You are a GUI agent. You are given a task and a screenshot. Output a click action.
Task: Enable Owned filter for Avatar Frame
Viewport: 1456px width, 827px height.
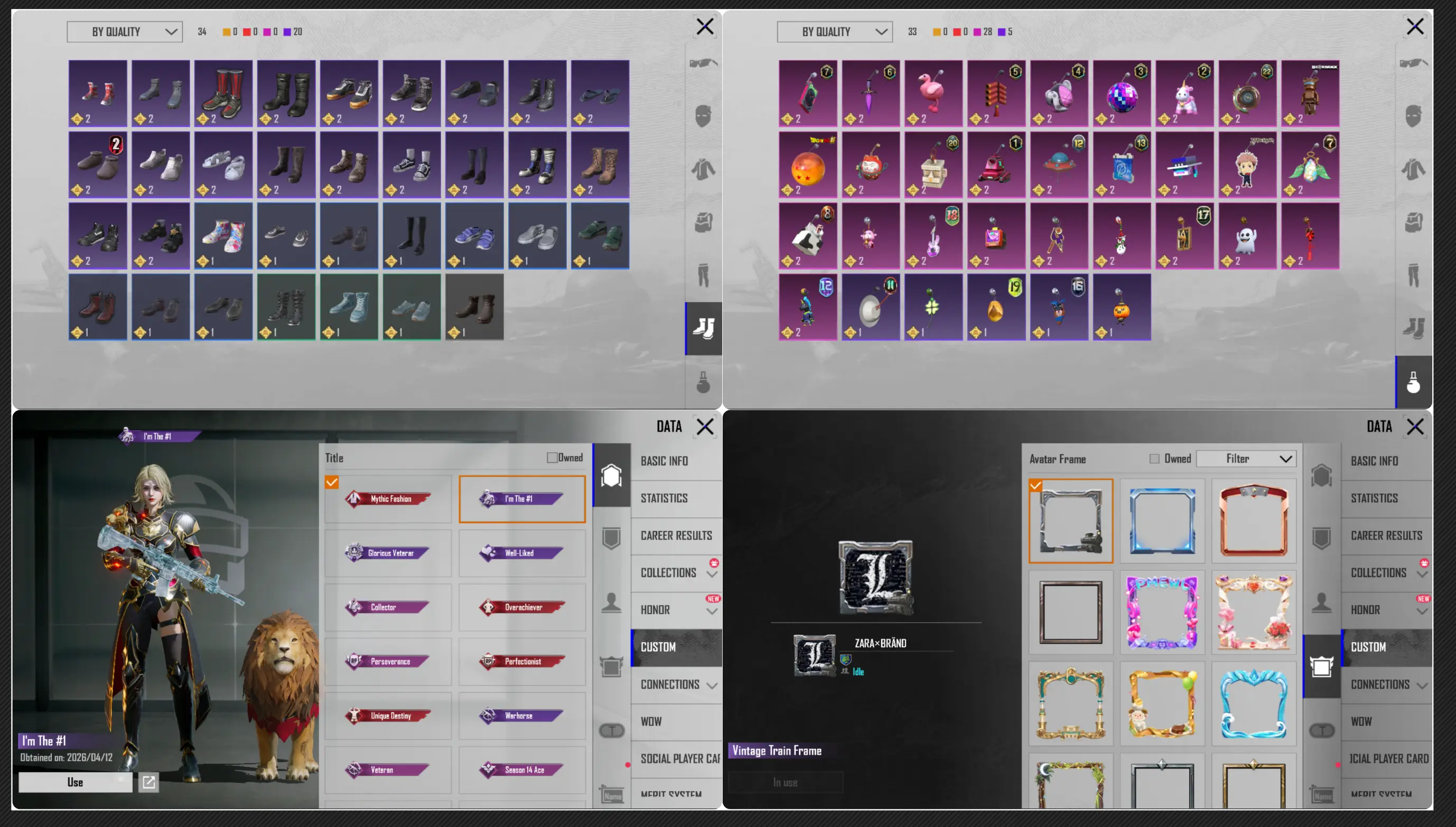coord(1154,458)
